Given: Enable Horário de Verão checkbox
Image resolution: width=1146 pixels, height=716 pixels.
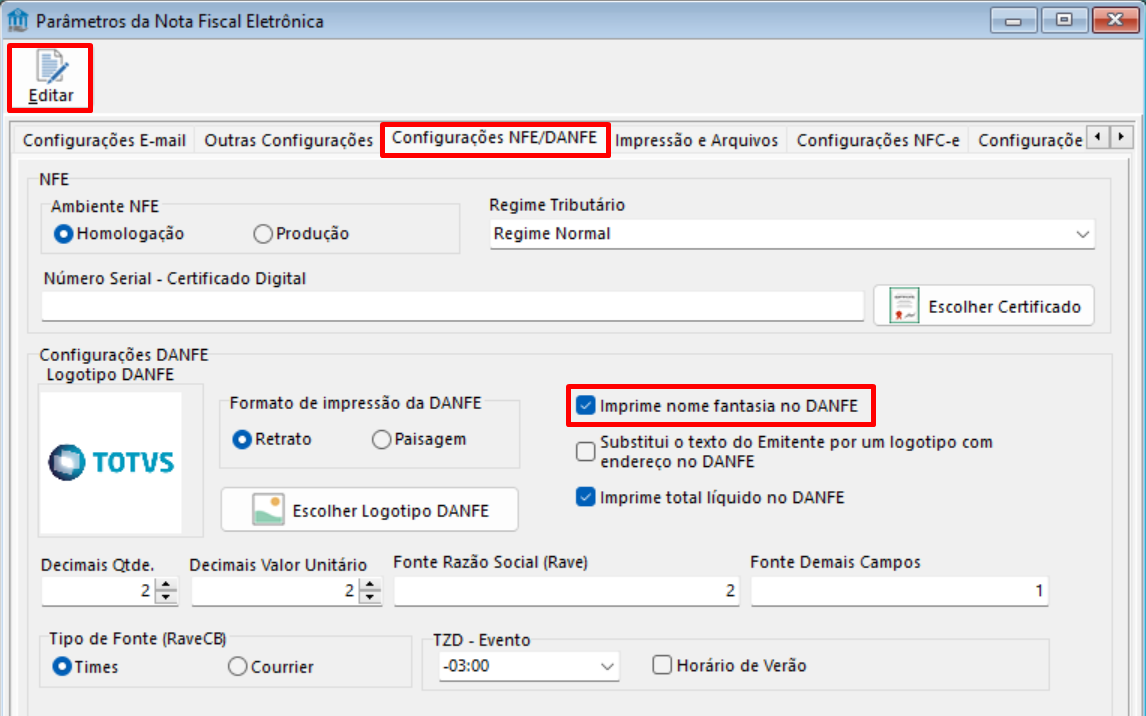Looking at the screenshot, I should [x=662, y=666].
